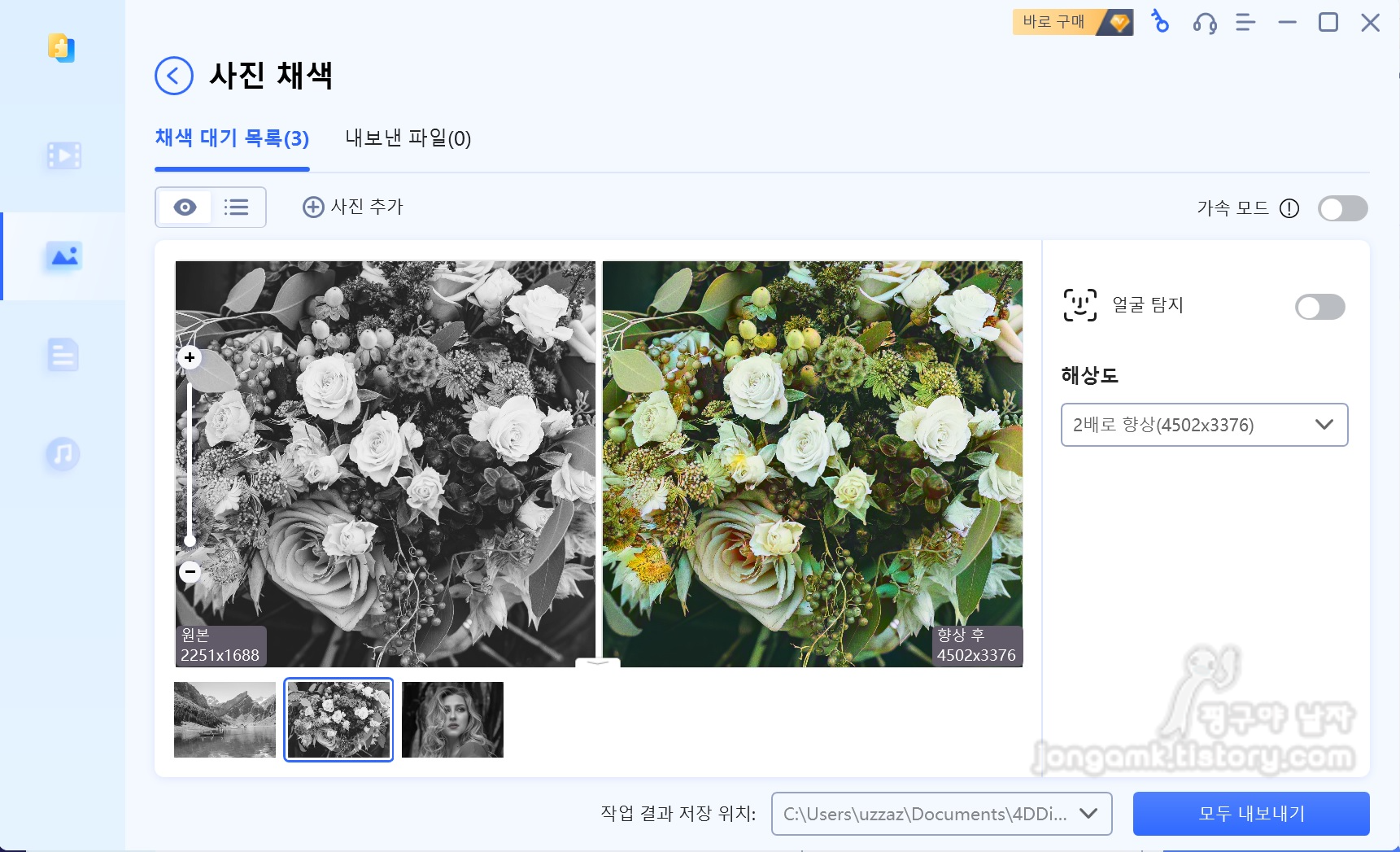1400x852 pixels.
Task: Click the vertical zoom slider handle
Action: tap(190, 540)
